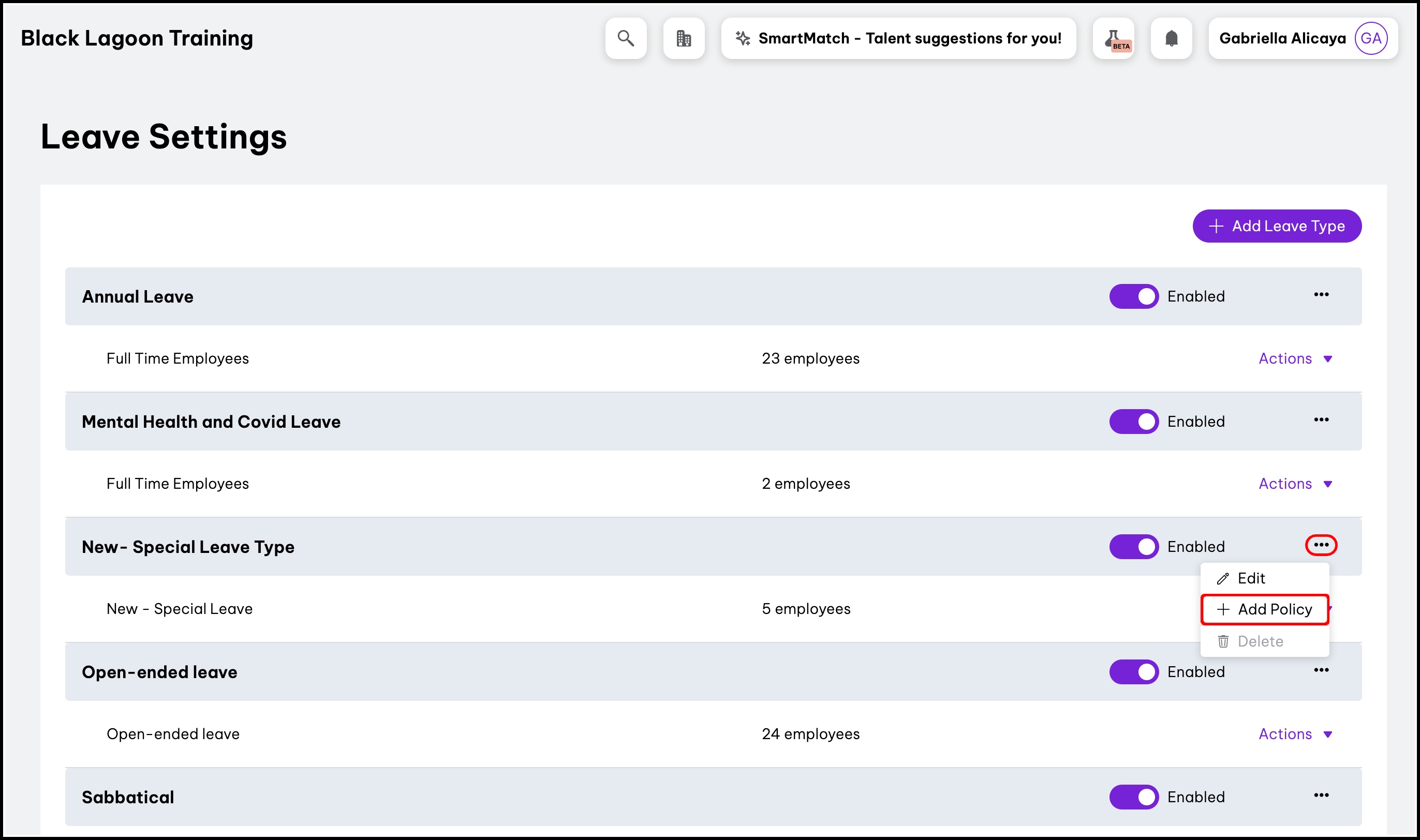Toggle off Mental Health and Covid Leave
The width and height of the screenshot is (1420, 840).
click(x=1133, y=422)
